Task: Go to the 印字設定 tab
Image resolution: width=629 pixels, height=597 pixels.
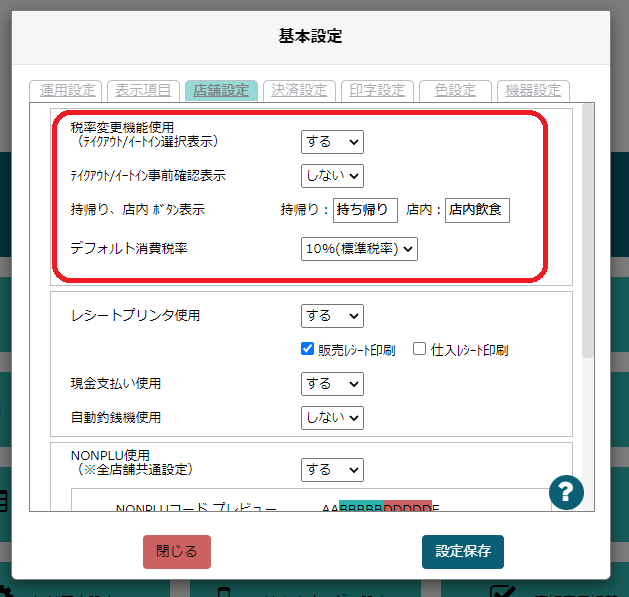Action: pos(377,91)
